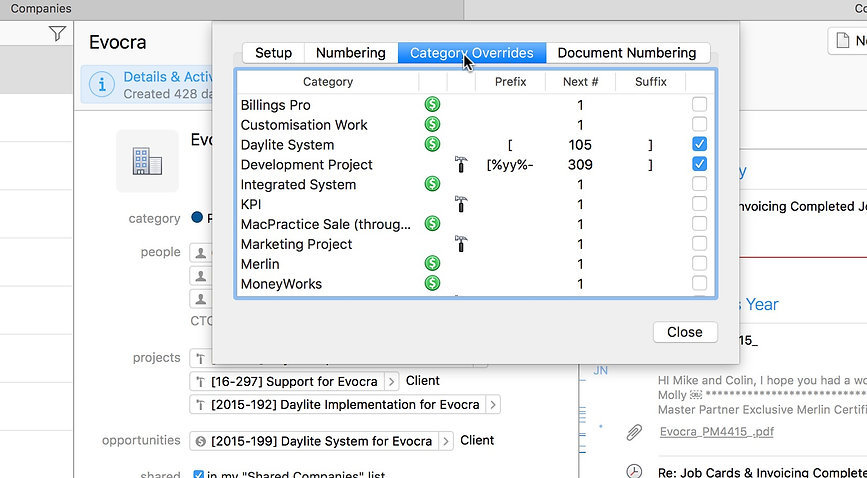Click the paperclip attachment icon
Viewport: 867px width, 478px height.
tap(634, 432)
